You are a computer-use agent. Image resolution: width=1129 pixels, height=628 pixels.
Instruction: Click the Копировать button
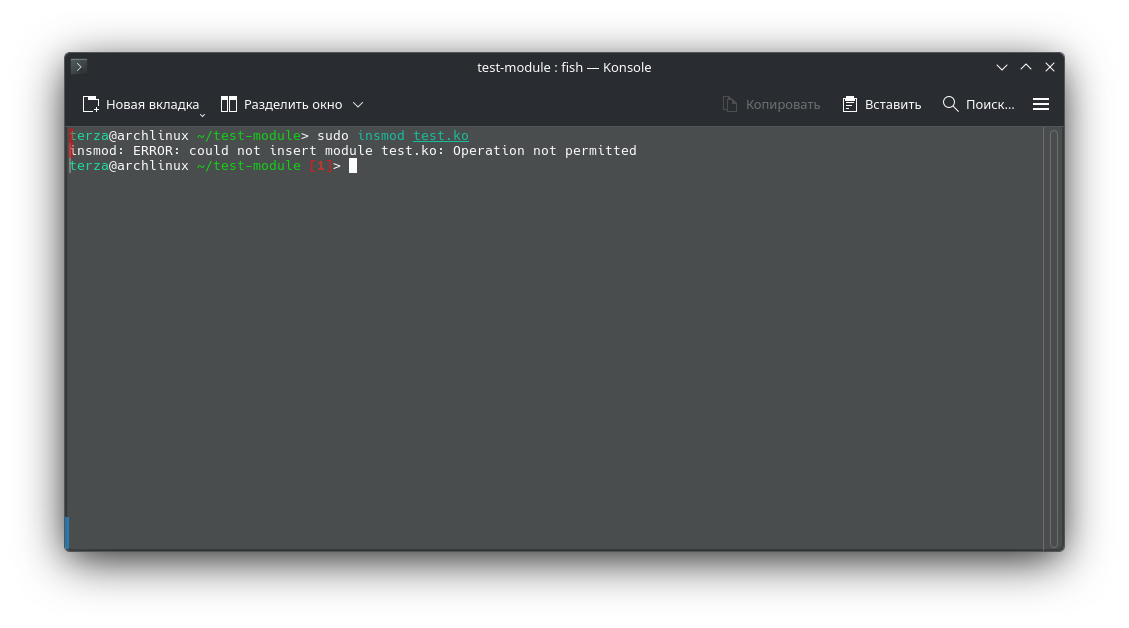pos(771,104)
